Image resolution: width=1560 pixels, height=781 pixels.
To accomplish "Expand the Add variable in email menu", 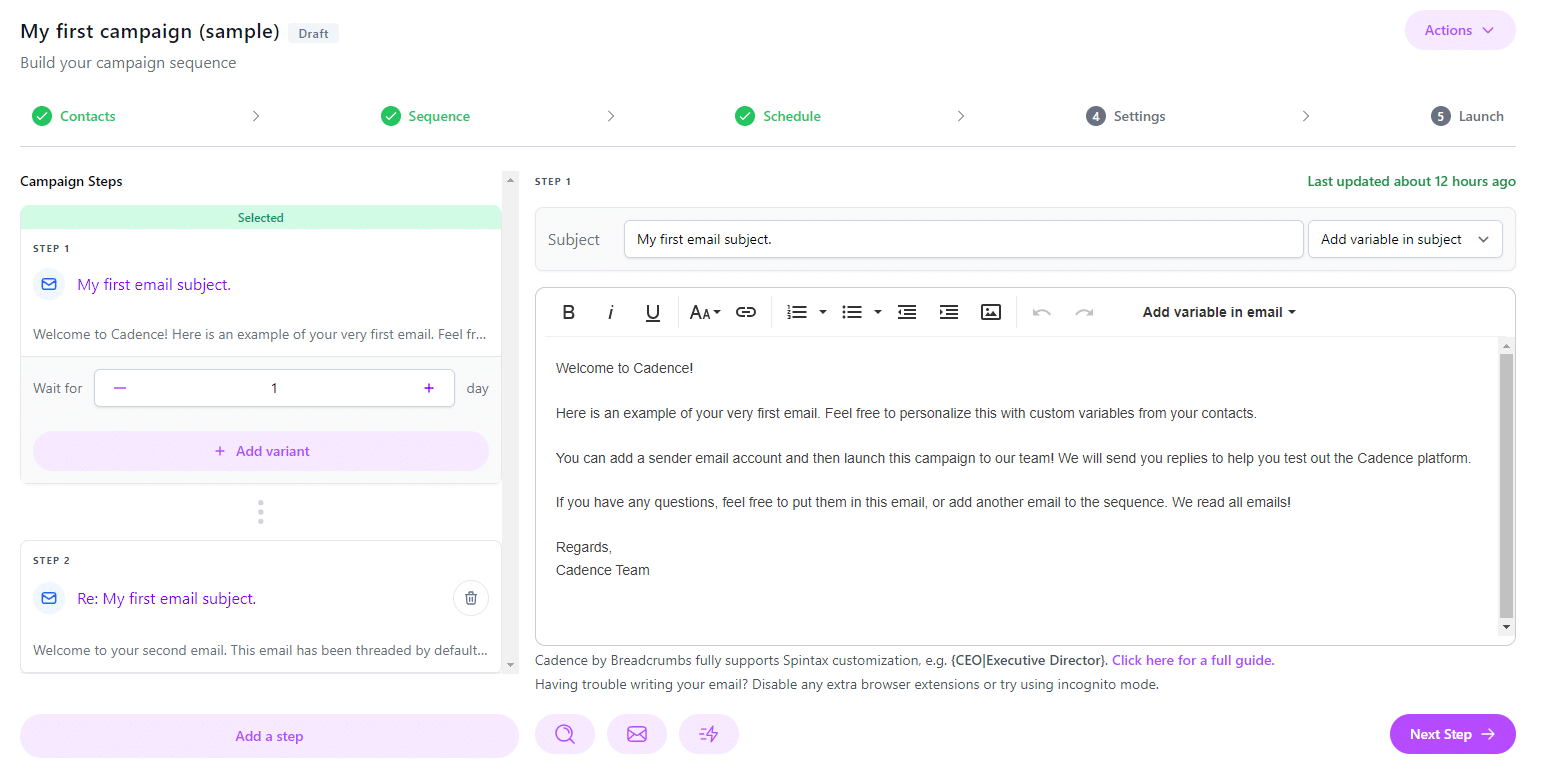I will point(1218,311).
